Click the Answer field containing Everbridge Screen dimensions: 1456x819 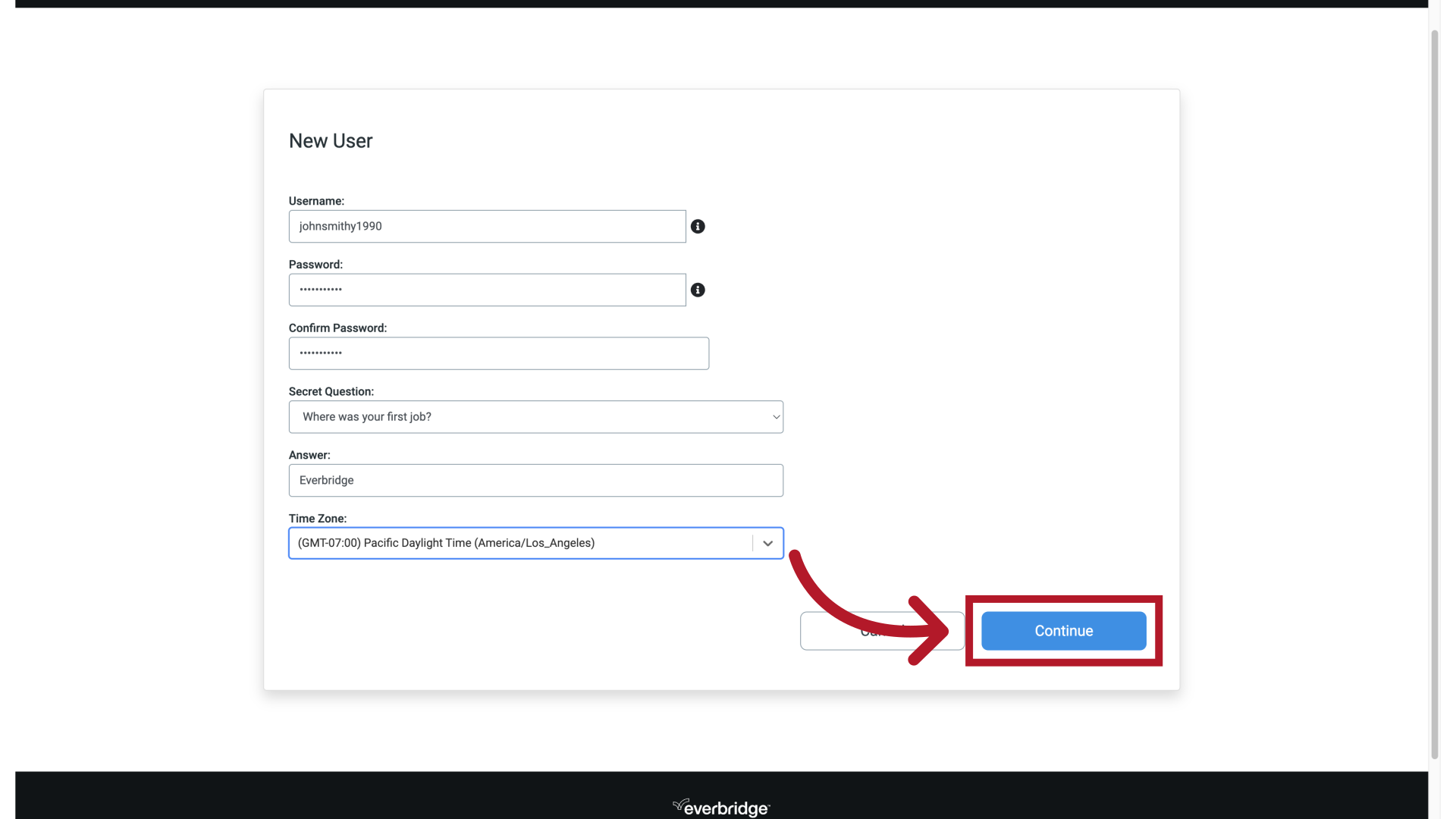[x=535, y=480]
